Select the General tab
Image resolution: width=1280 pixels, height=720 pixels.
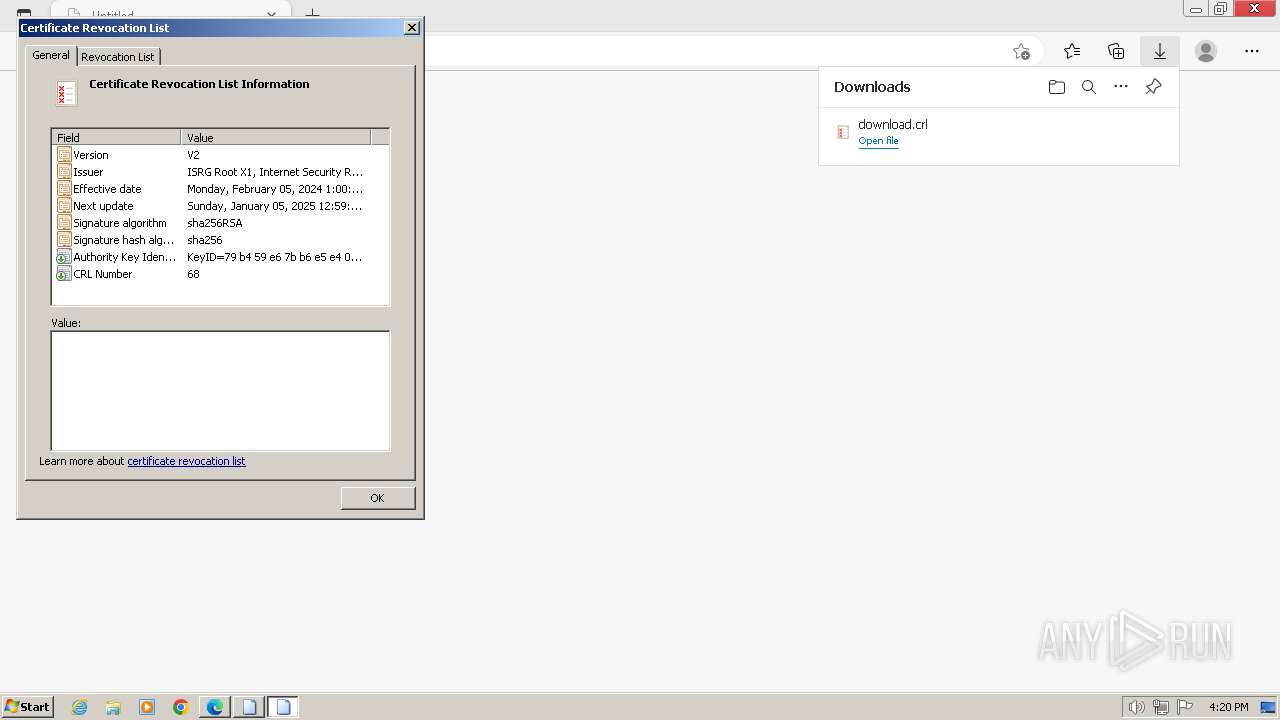click(51, 55)
